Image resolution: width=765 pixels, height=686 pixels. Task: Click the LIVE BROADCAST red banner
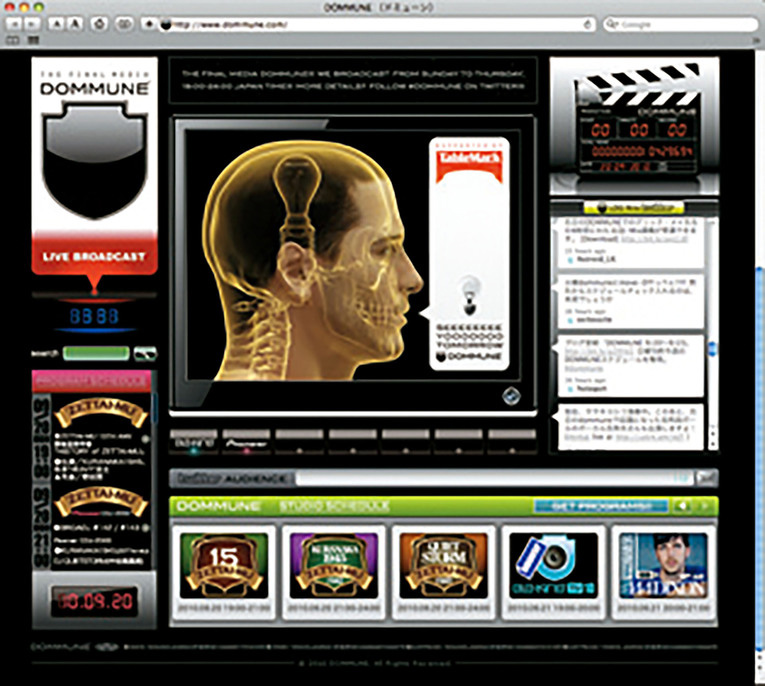[x=94, y=257]
